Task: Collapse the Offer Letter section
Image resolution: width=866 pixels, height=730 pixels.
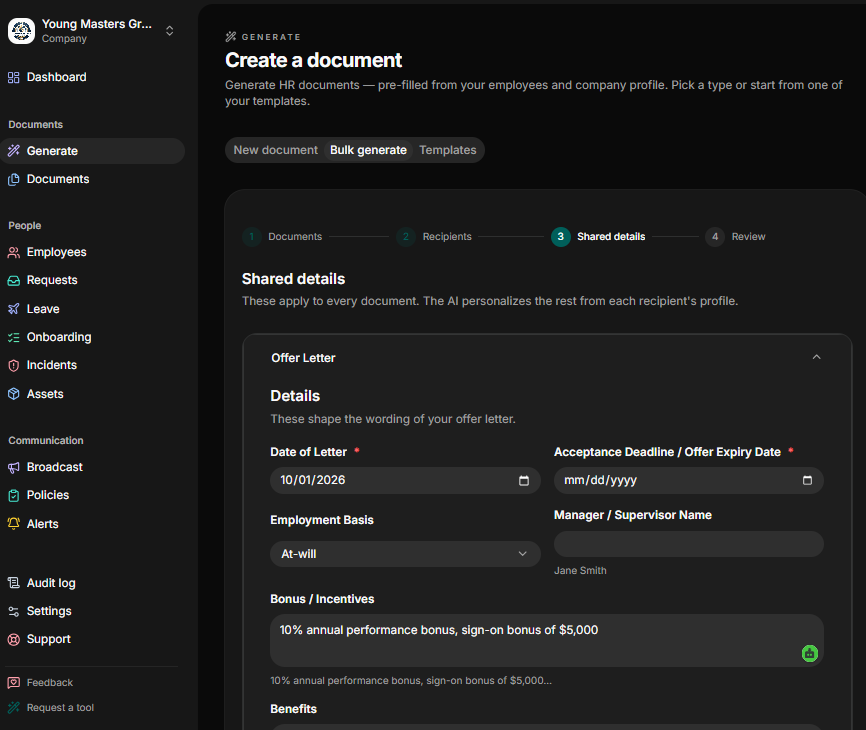Action: click(816, 357)
